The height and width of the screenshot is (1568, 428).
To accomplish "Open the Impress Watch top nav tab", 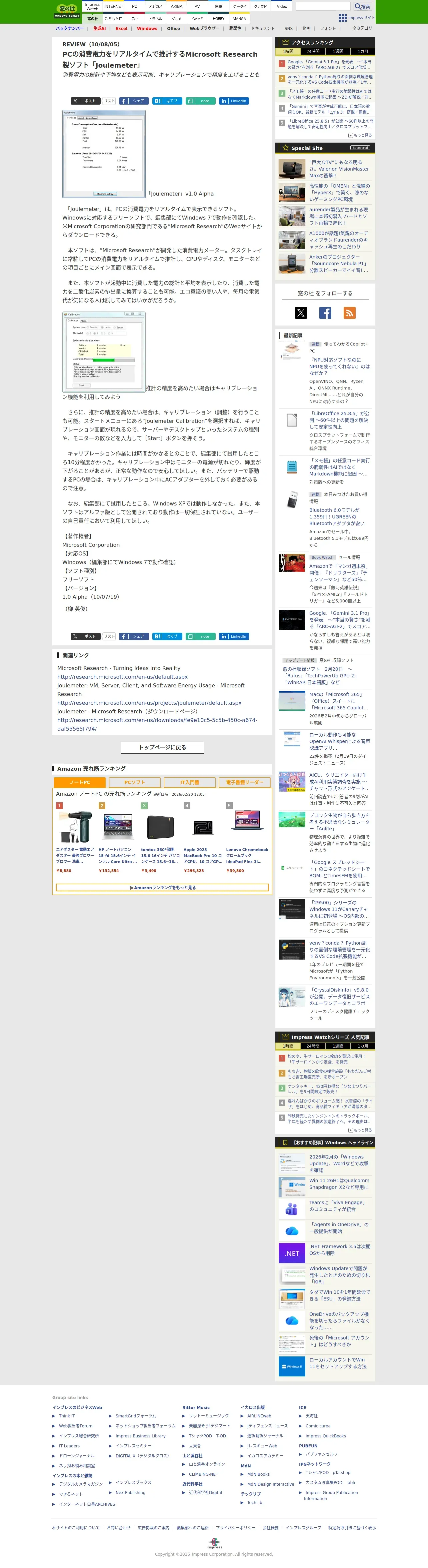I will (92, 7).
